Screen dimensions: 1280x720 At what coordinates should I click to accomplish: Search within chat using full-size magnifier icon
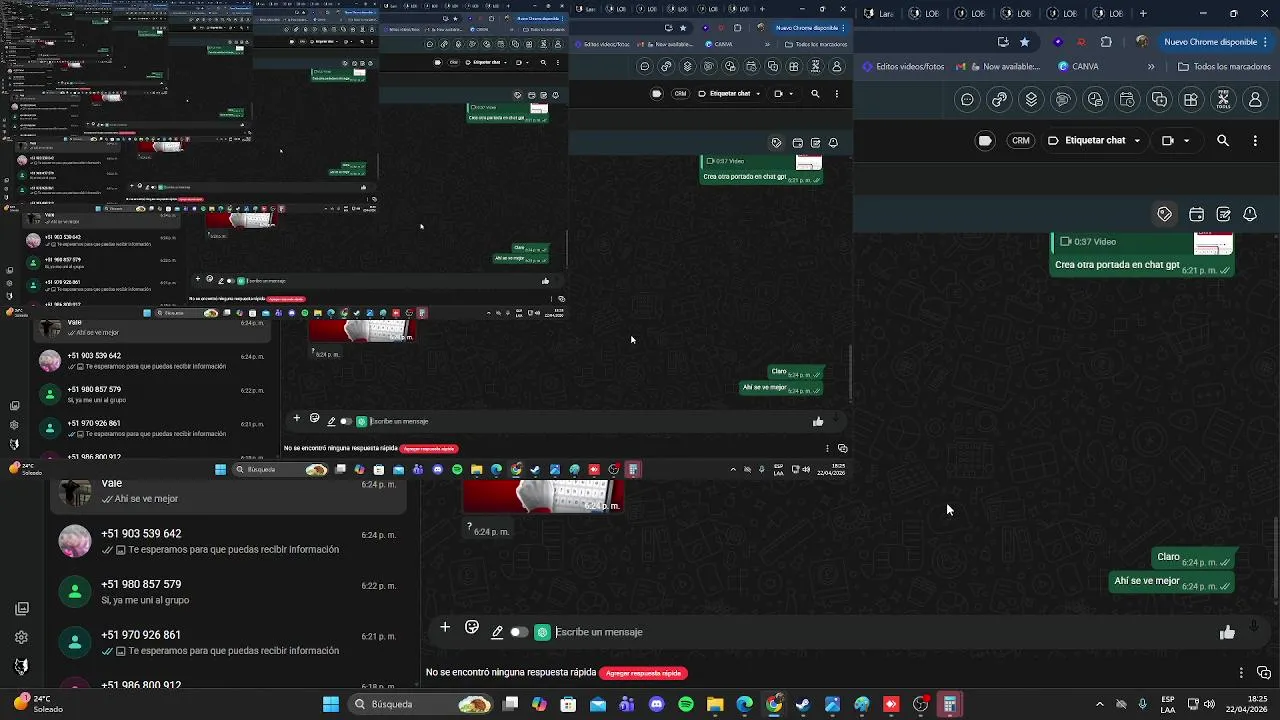[1223, 141]
